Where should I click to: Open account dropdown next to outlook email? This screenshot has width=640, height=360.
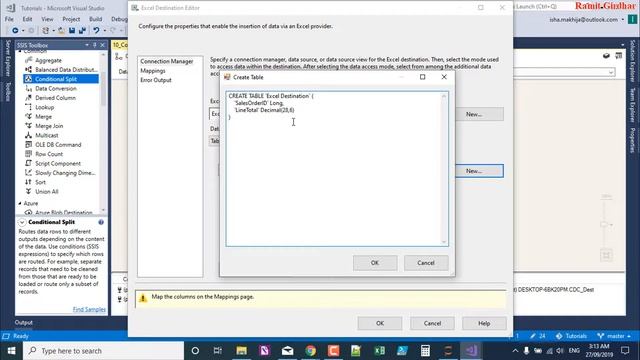[623, 20]
